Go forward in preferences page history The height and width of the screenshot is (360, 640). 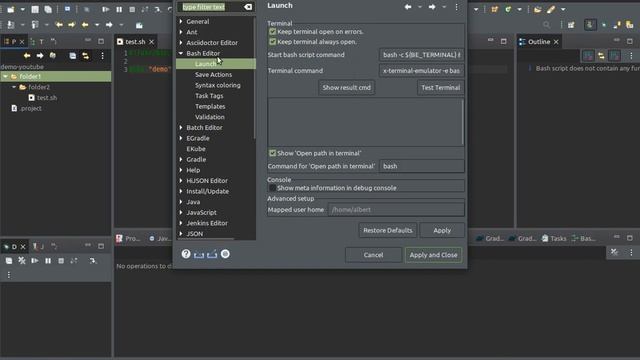(432, 7)
